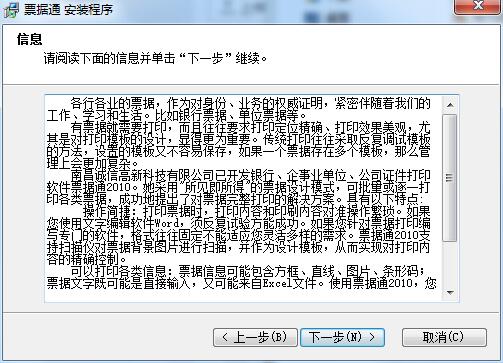Click the scrollbar down arrow
503x363 pixels.
(450, 293)
